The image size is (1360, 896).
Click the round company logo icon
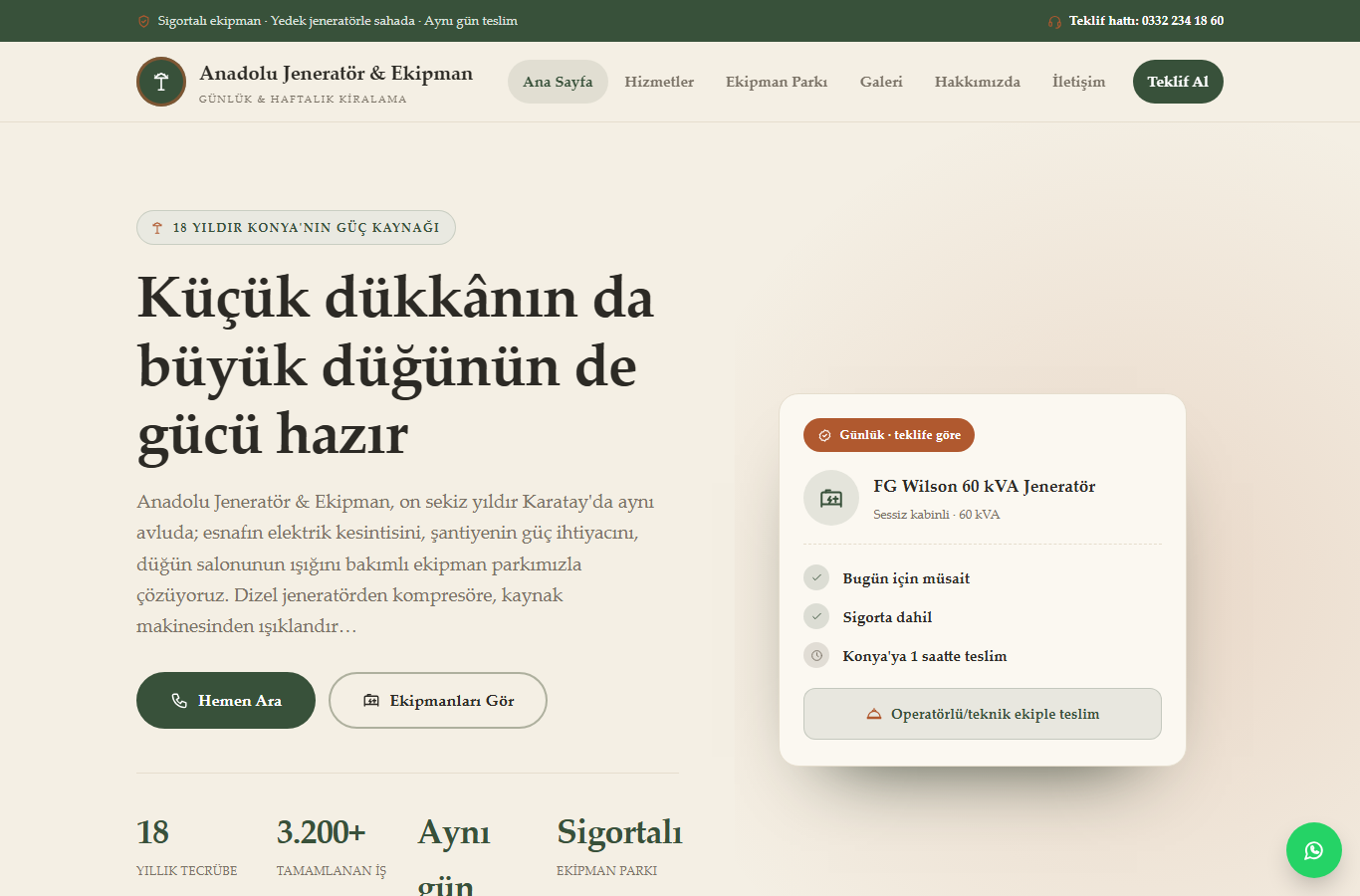pos(161,82)
